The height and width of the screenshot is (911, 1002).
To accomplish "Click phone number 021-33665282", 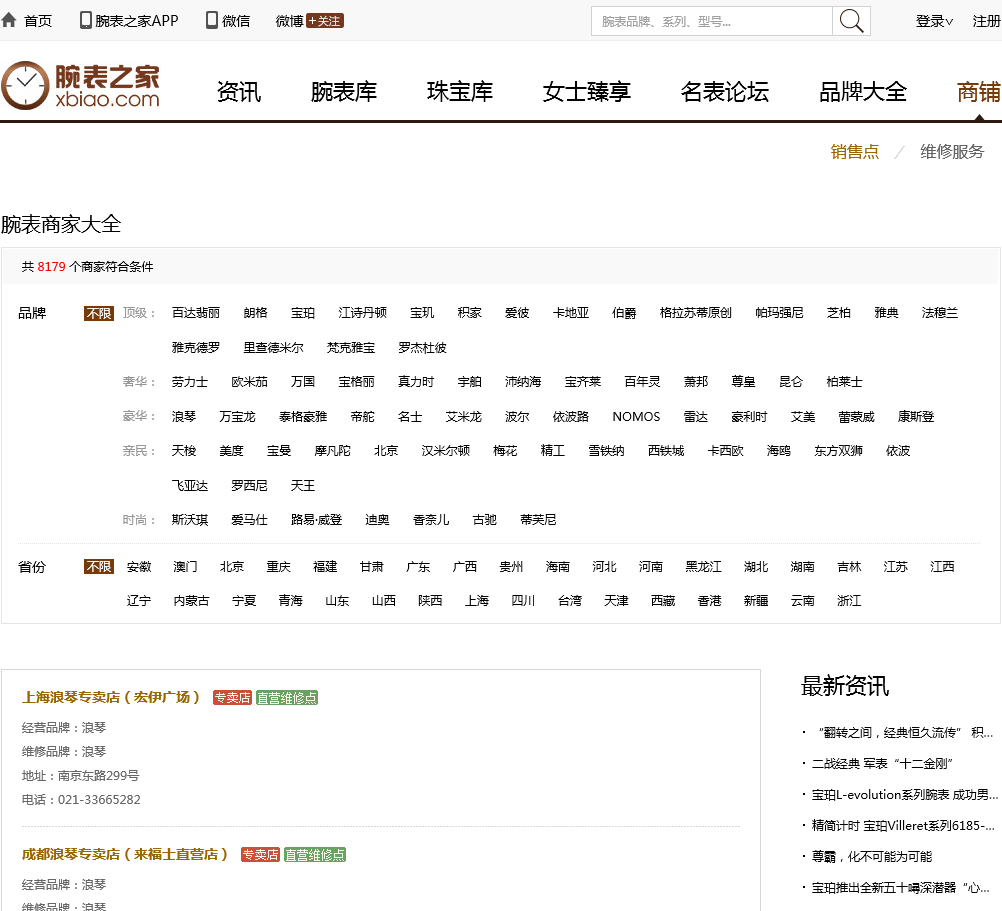I will point(99,800).
